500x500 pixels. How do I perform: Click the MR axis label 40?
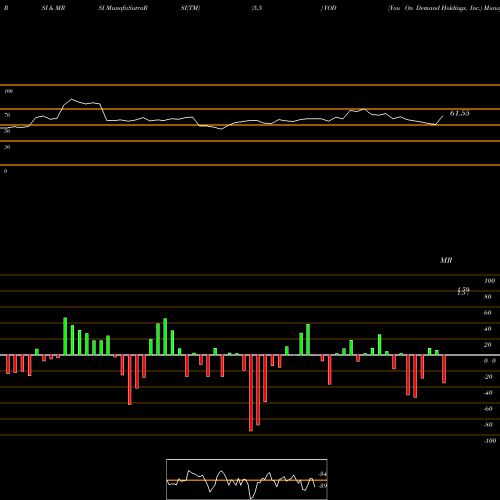(488, 329)
